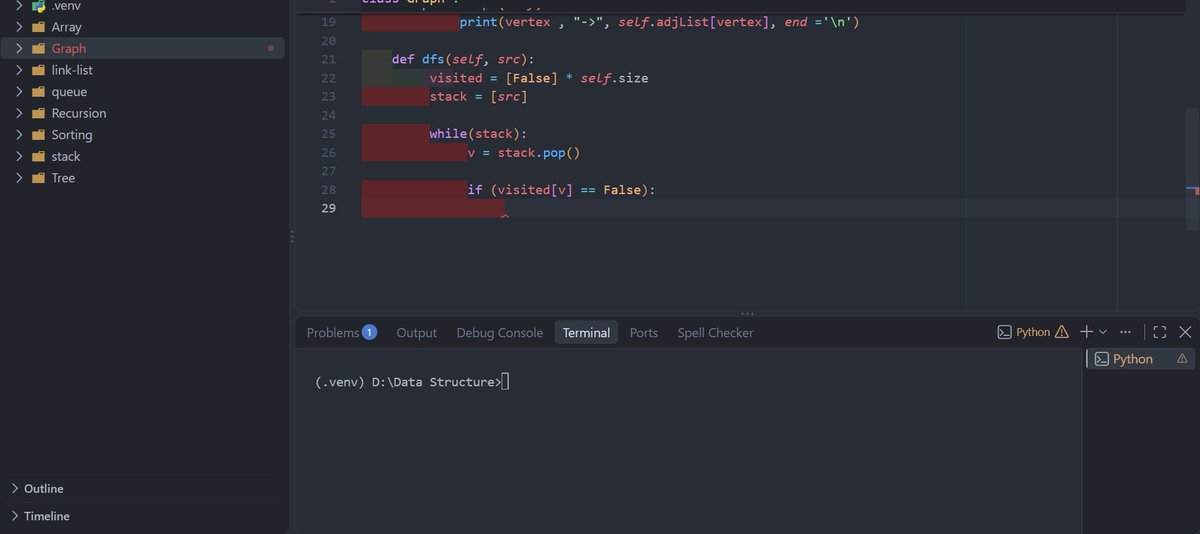Select the queue folder icon

click(39, 91)
